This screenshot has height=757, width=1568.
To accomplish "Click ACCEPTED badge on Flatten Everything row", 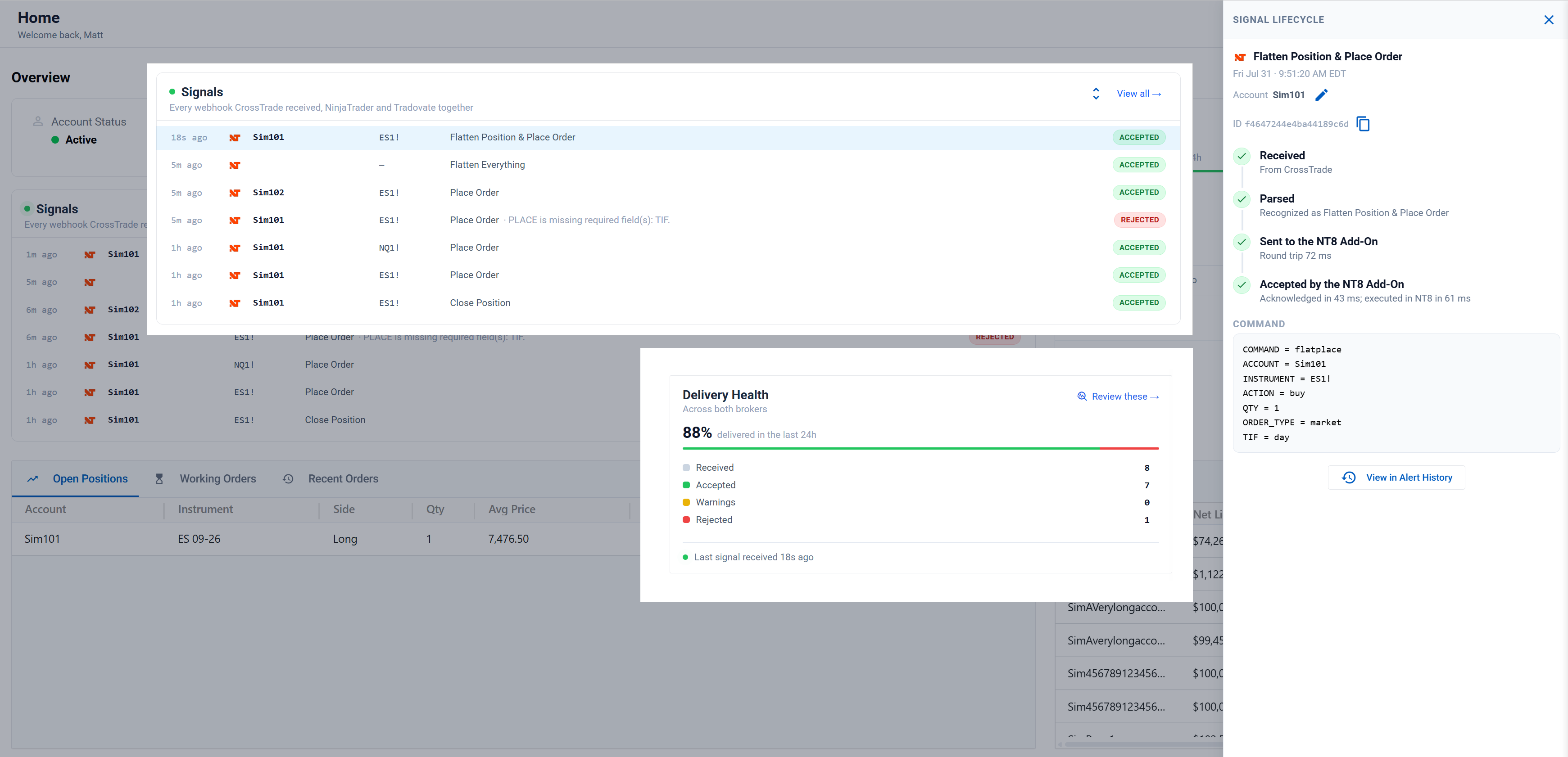I will (x=1139, y=165).
